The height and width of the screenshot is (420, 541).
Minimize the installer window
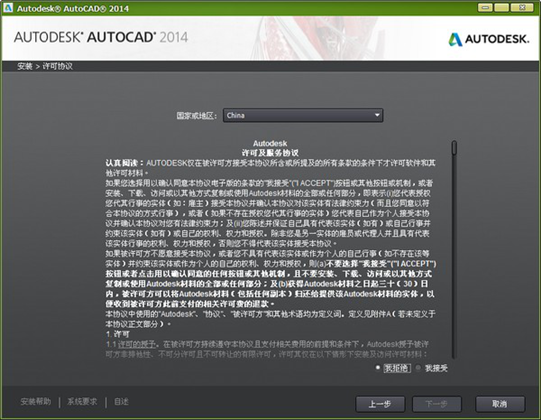[x=485, y=7]
